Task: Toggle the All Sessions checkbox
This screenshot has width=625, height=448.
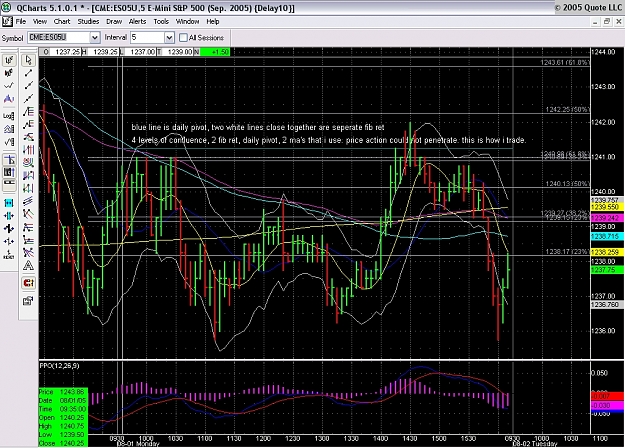Action: tap(183, 37)
